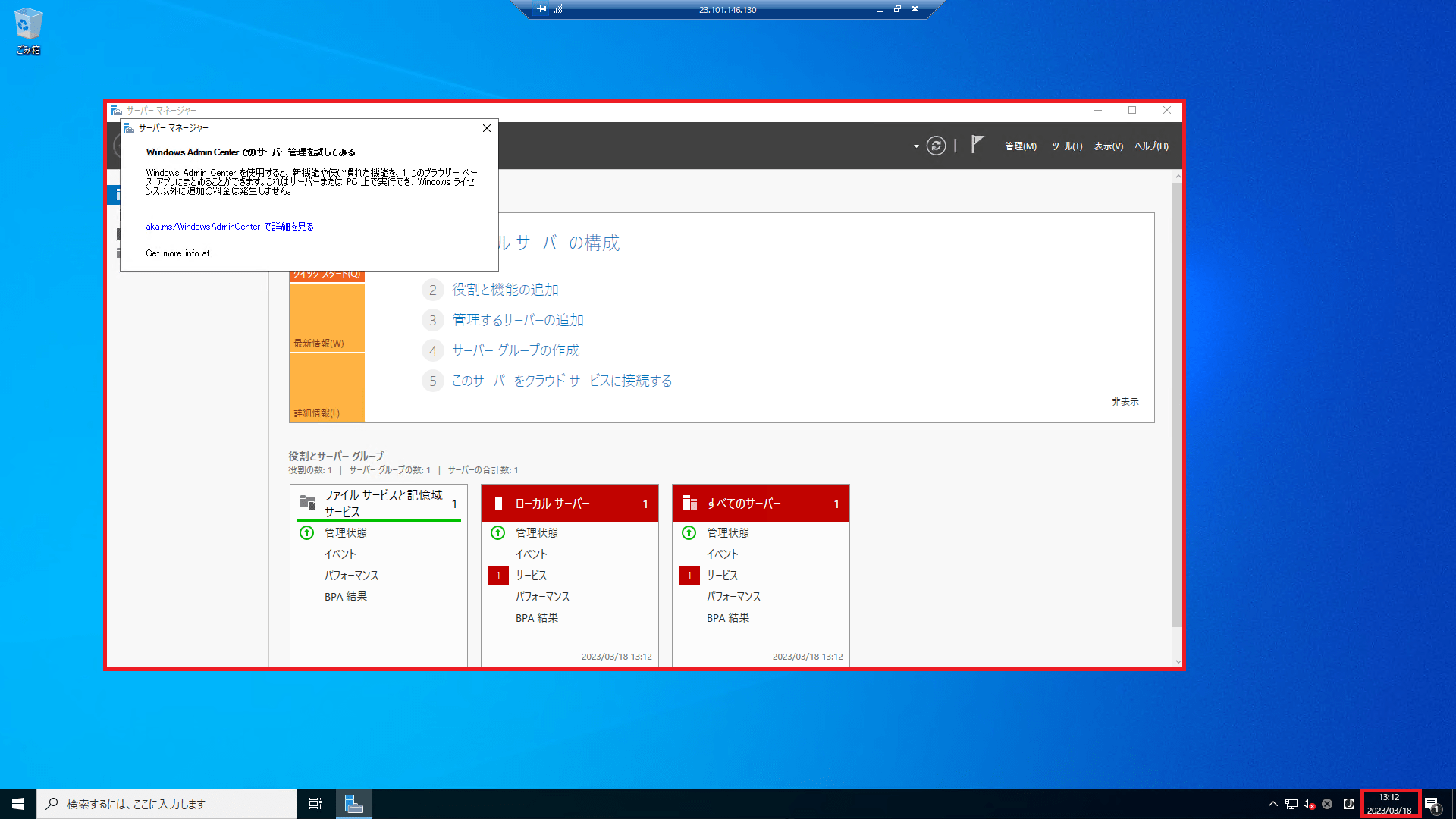The height and width of the screenshot is (819, 1456).
Task: Open サービス in すべてのサーバー tile
Action: pos(722,576)
